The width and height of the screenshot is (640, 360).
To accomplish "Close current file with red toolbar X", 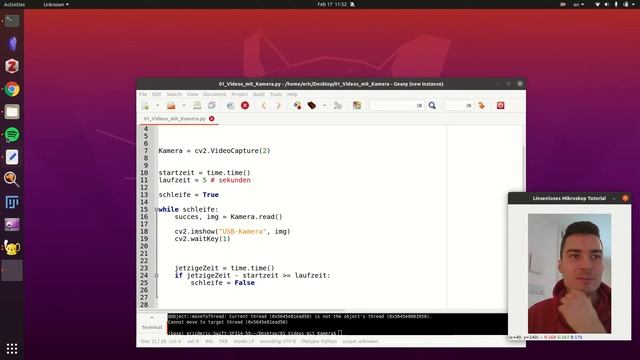I will click(245, 106).
